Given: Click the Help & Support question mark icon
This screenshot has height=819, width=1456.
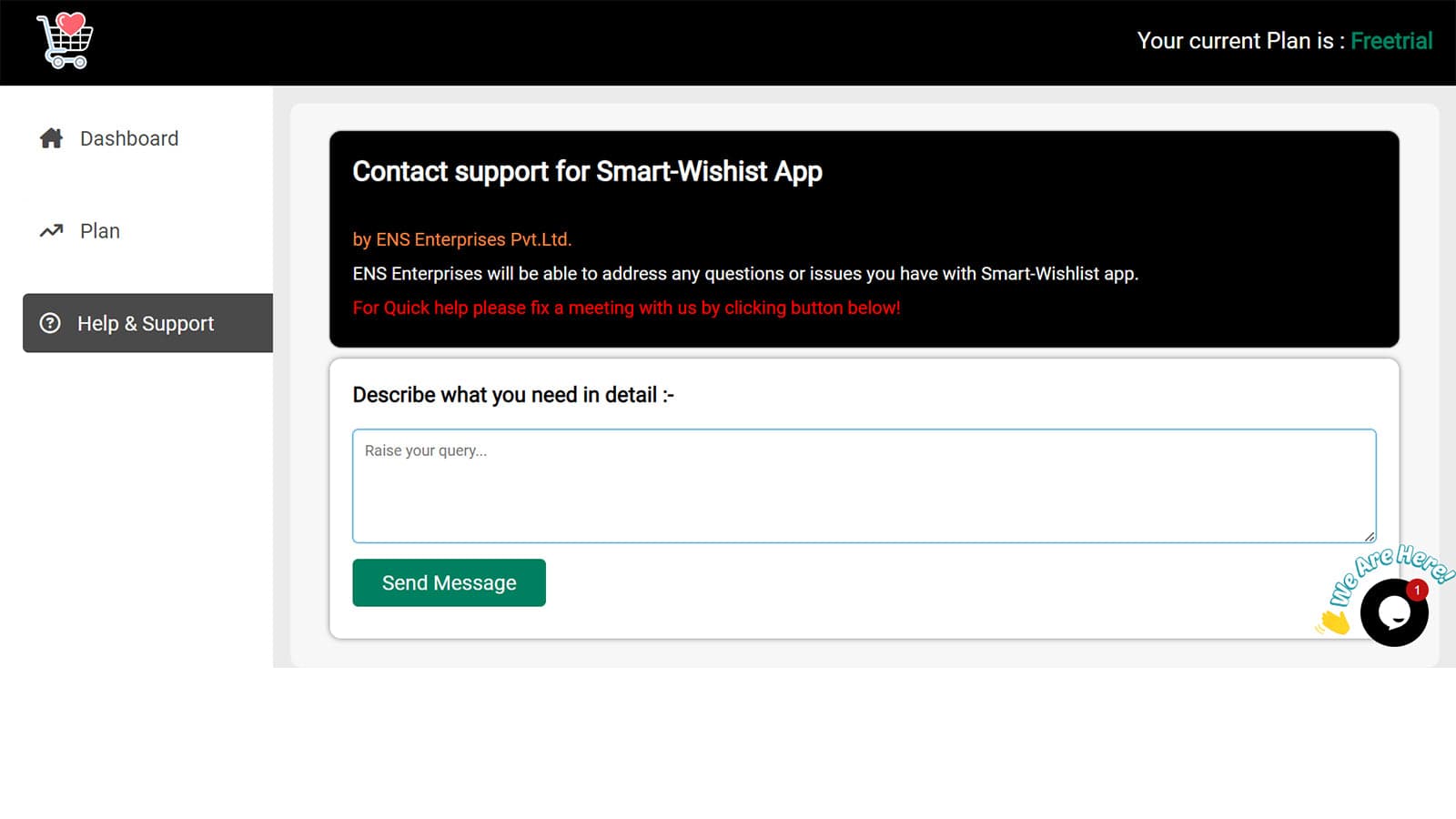Looking at the screenshot, I should tap(50, 323).
